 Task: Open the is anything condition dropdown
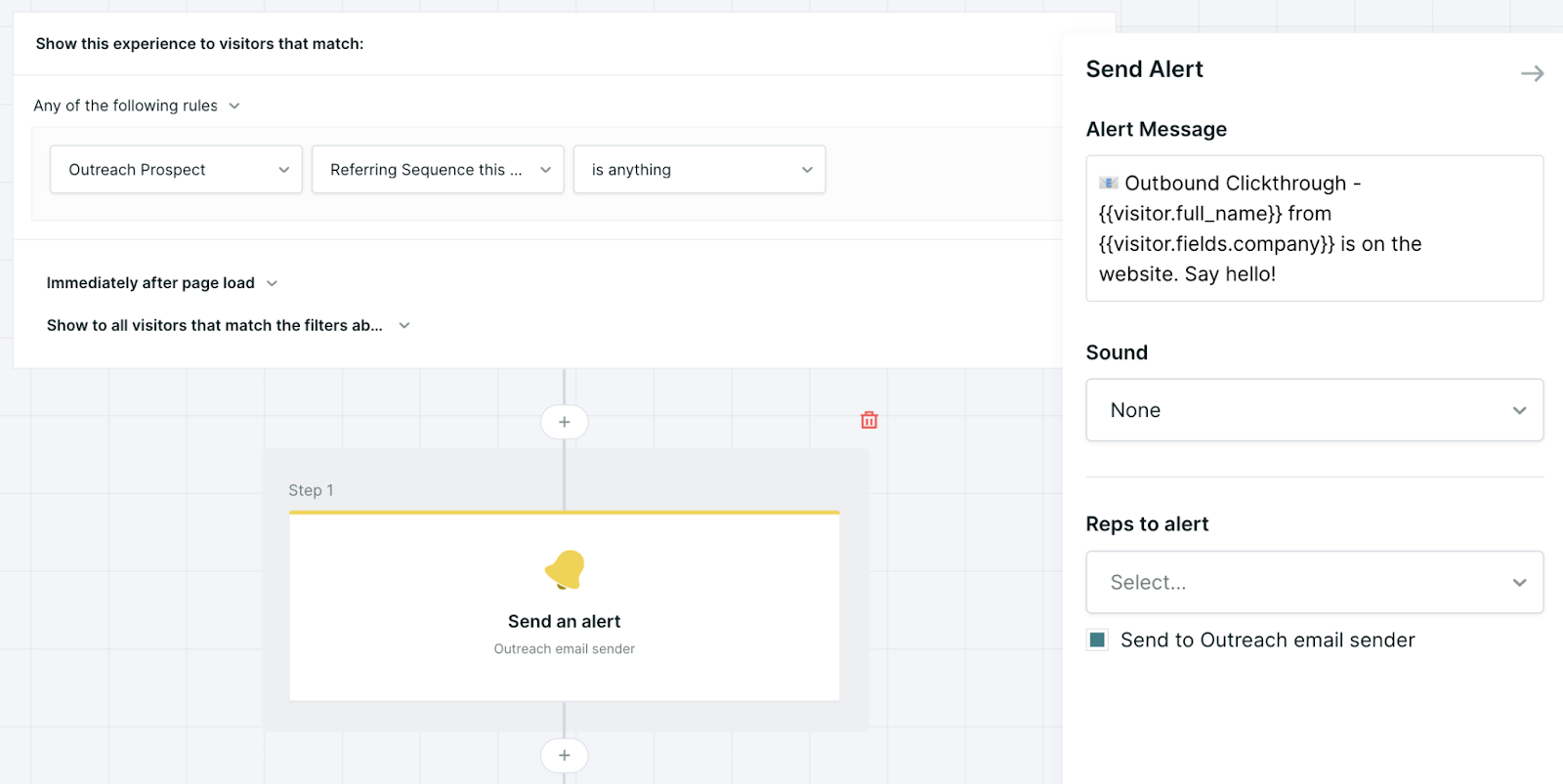click(x=699, y=170)
